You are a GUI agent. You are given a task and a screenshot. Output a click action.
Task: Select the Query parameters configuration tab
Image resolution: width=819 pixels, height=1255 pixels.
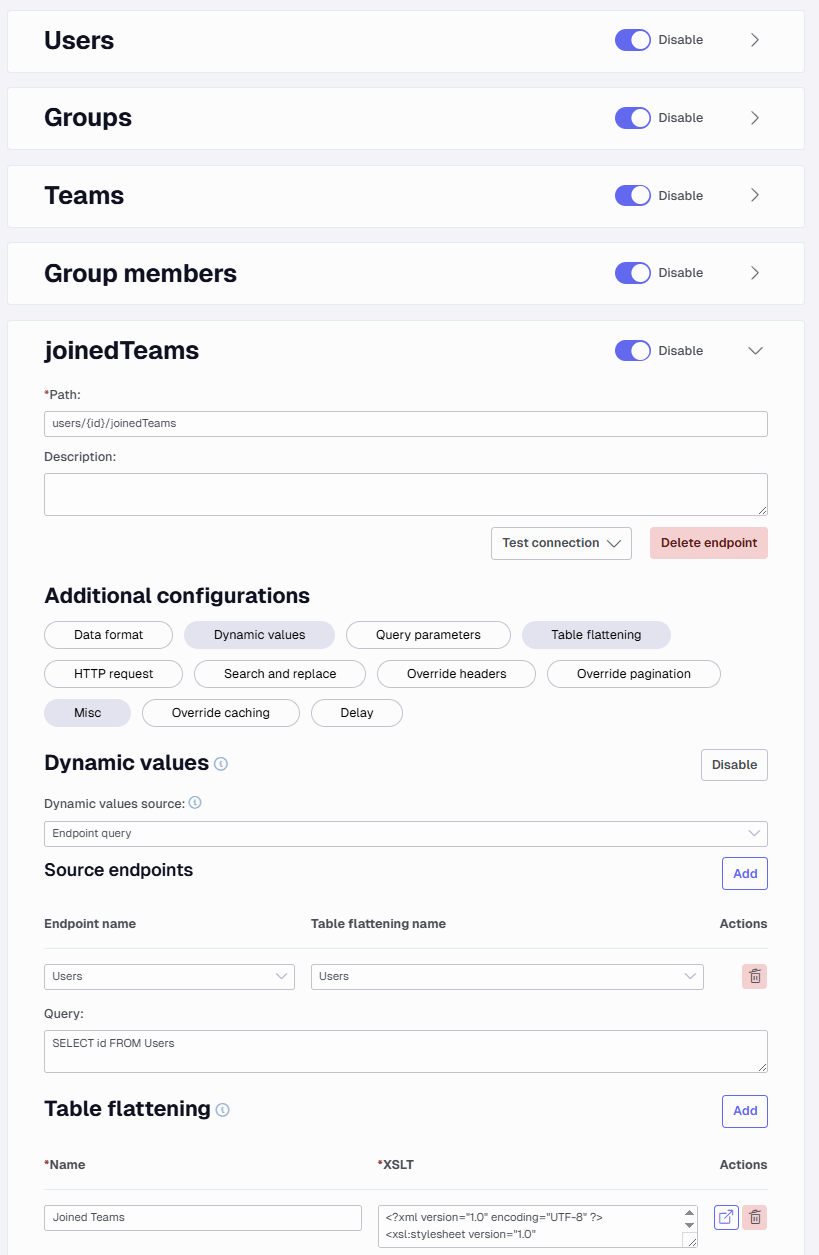coord(428,635)
